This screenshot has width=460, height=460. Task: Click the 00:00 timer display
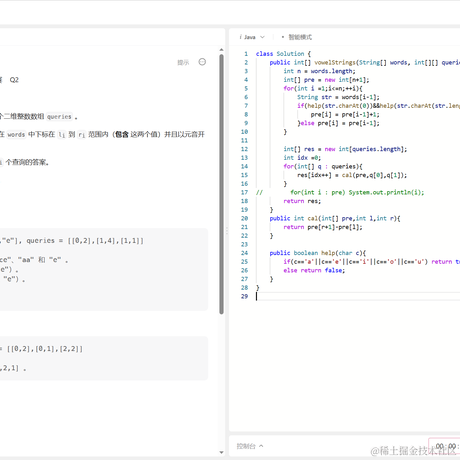[446, 446]
